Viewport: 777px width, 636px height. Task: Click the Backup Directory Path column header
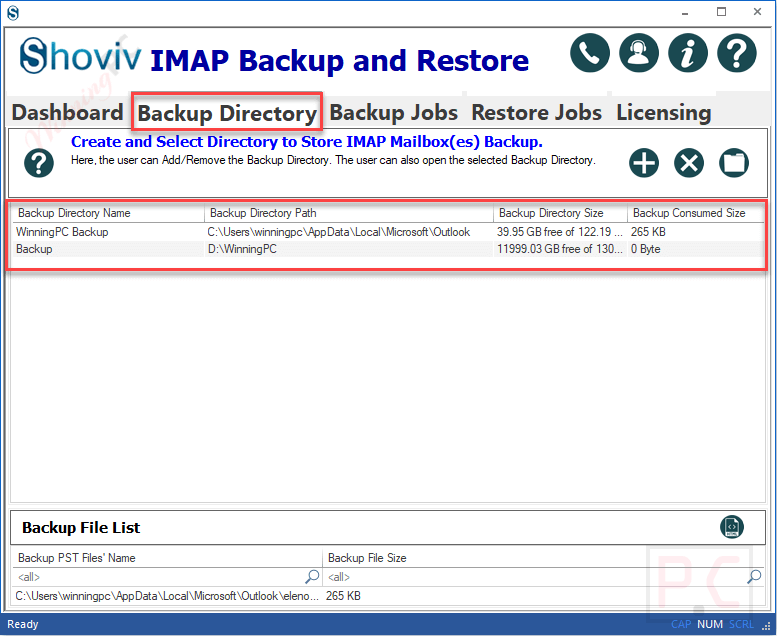pyautogui.click(x=348, y=213)
